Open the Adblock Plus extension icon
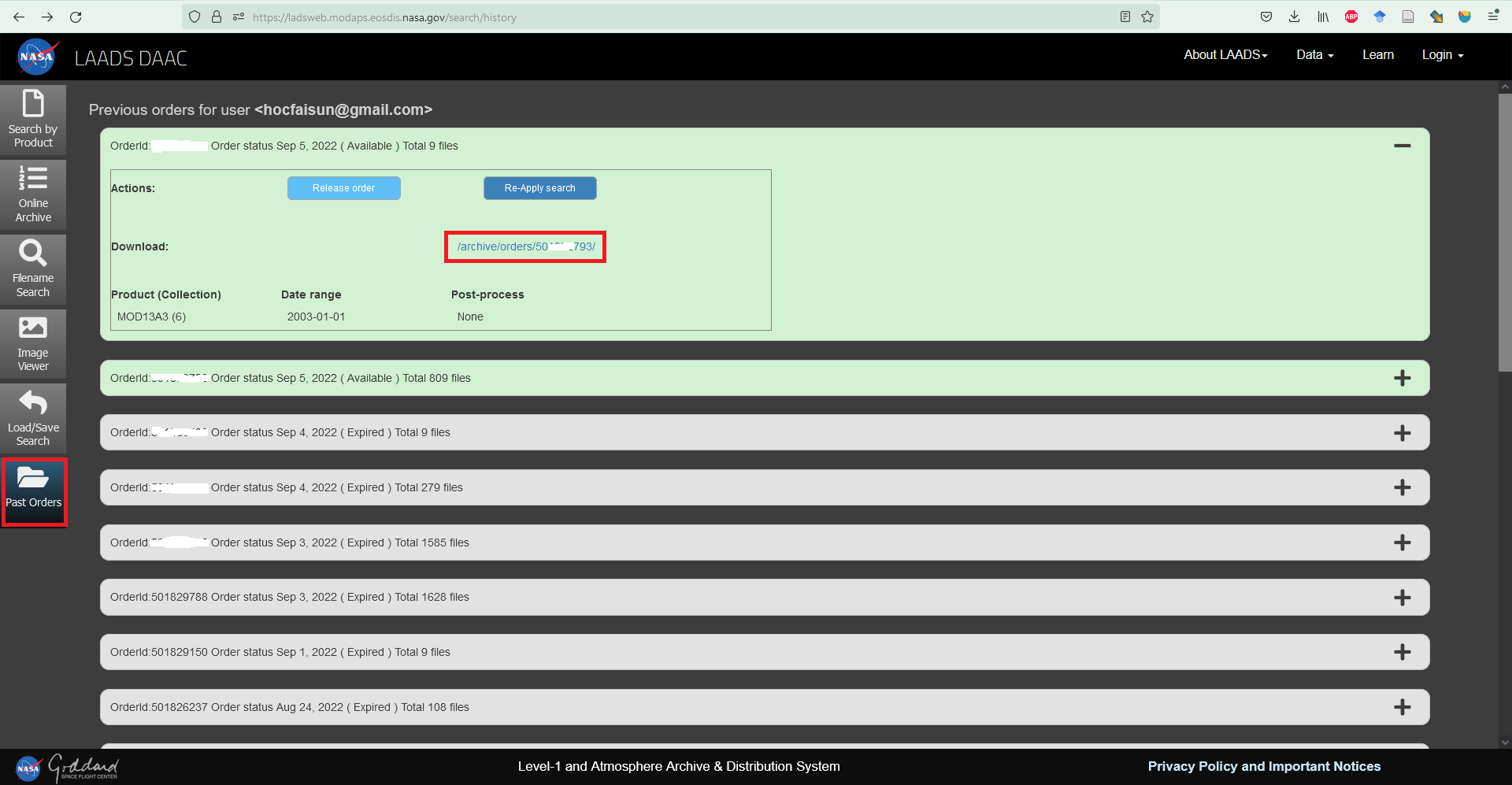Screen dimensions: 1512x785 point(1351,17)
